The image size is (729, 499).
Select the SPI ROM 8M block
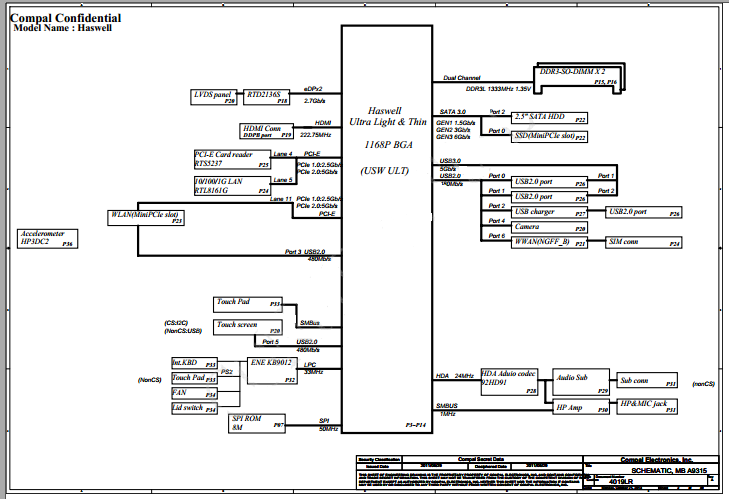click(x=257, y=423)
